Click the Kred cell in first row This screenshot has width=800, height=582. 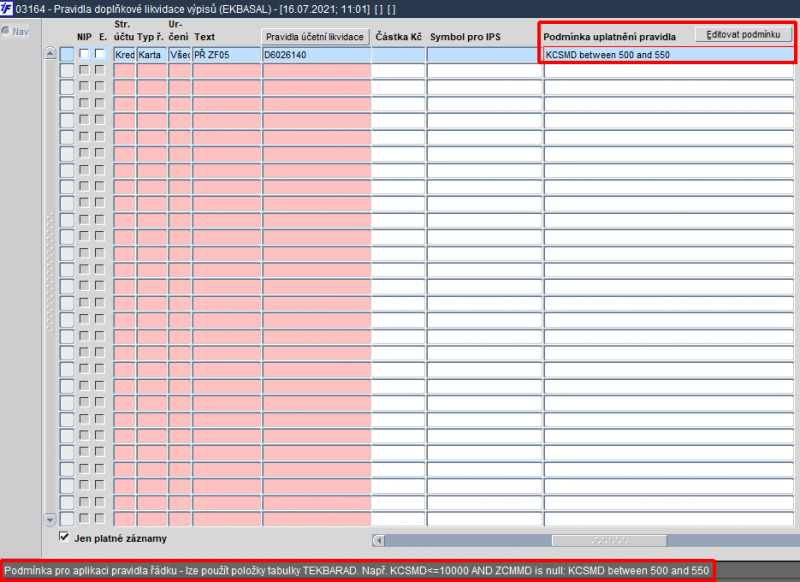click(x=124, y=55)
